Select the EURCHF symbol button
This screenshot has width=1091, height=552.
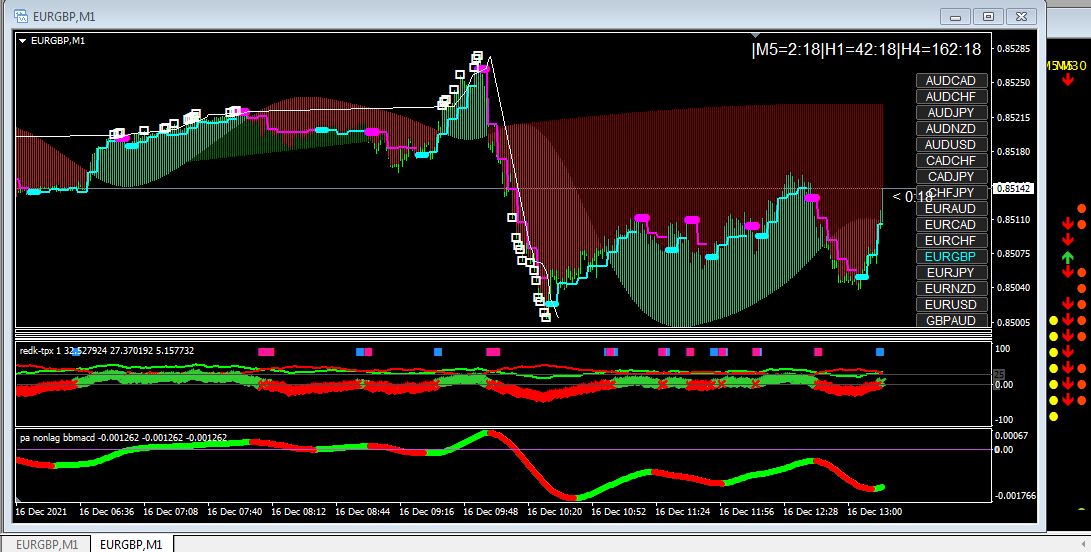pyautogui.click(x=951, y=241)
